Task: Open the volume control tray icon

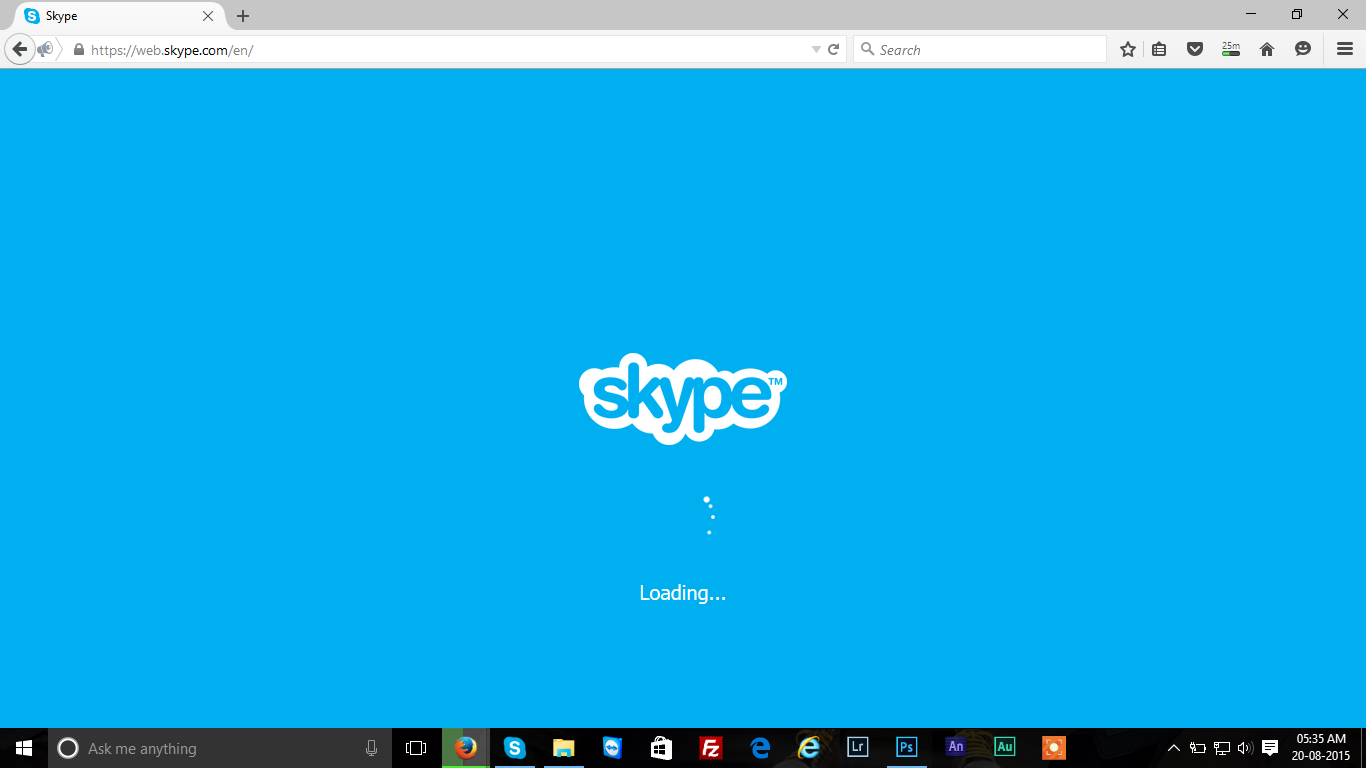Action: 1245,748
